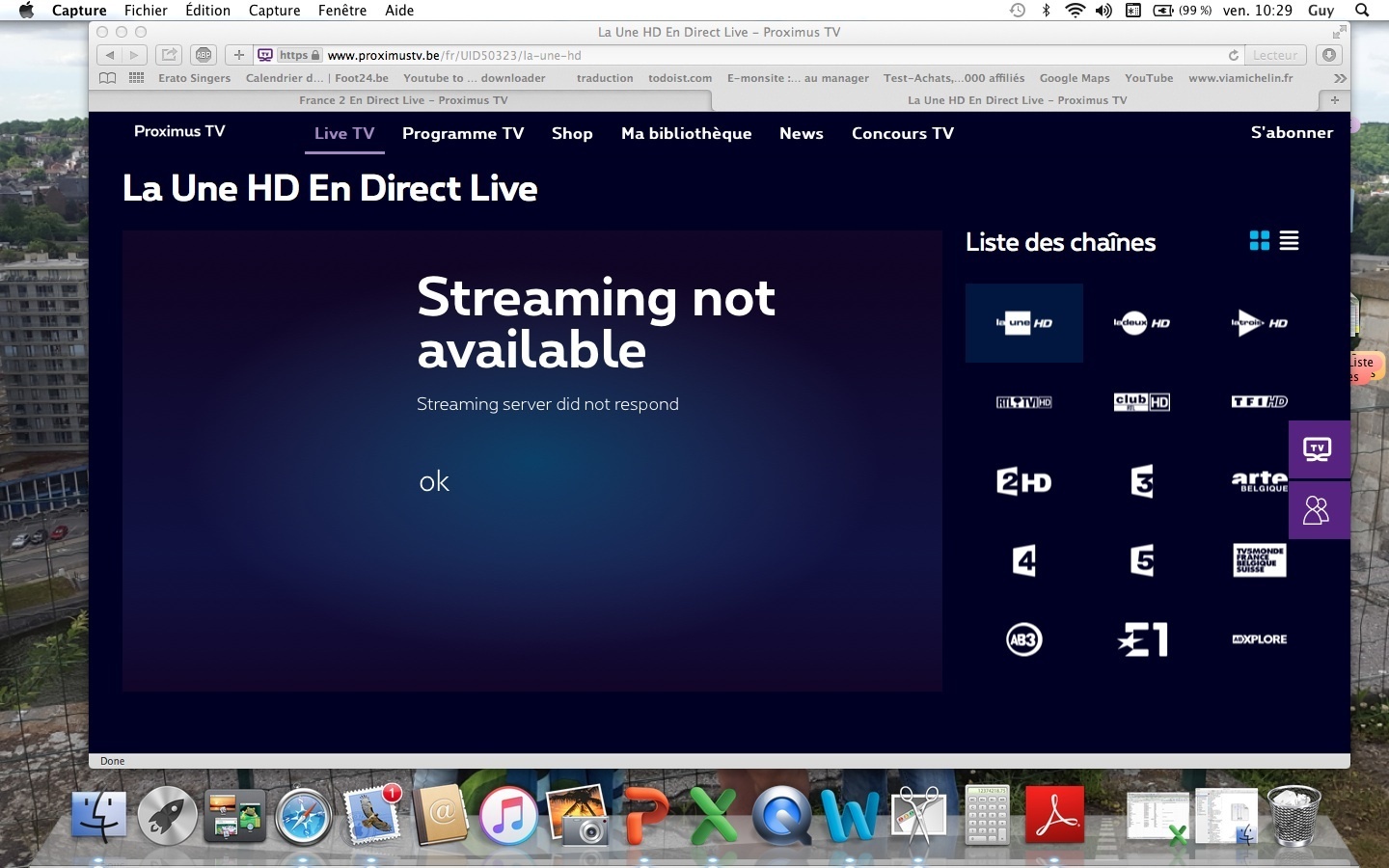
Task: Reload the page with the refresh icon
Action: point(1233,55)
